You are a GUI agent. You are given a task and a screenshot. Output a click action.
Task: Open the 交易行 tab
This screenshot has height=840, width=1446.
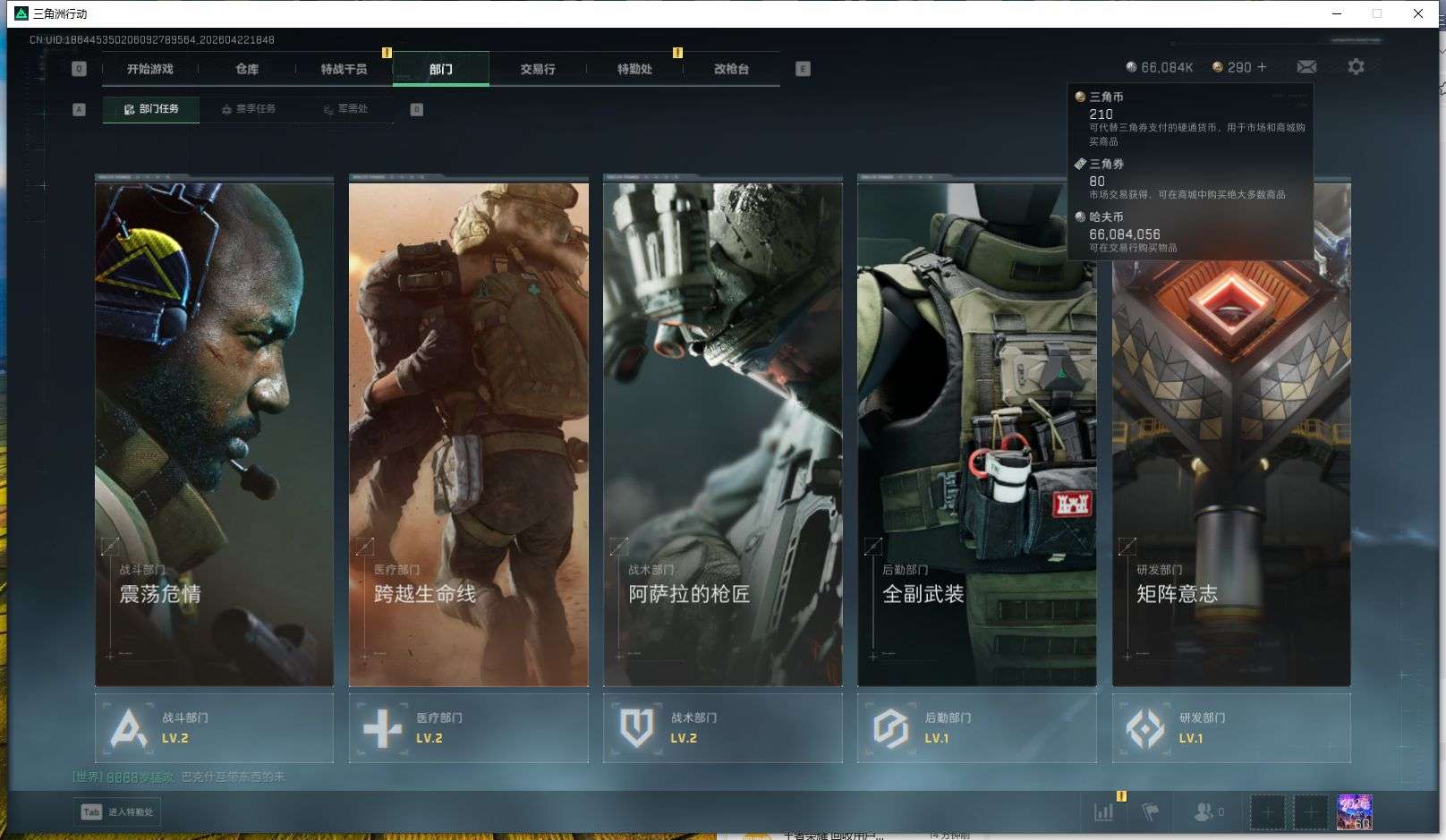538,69
